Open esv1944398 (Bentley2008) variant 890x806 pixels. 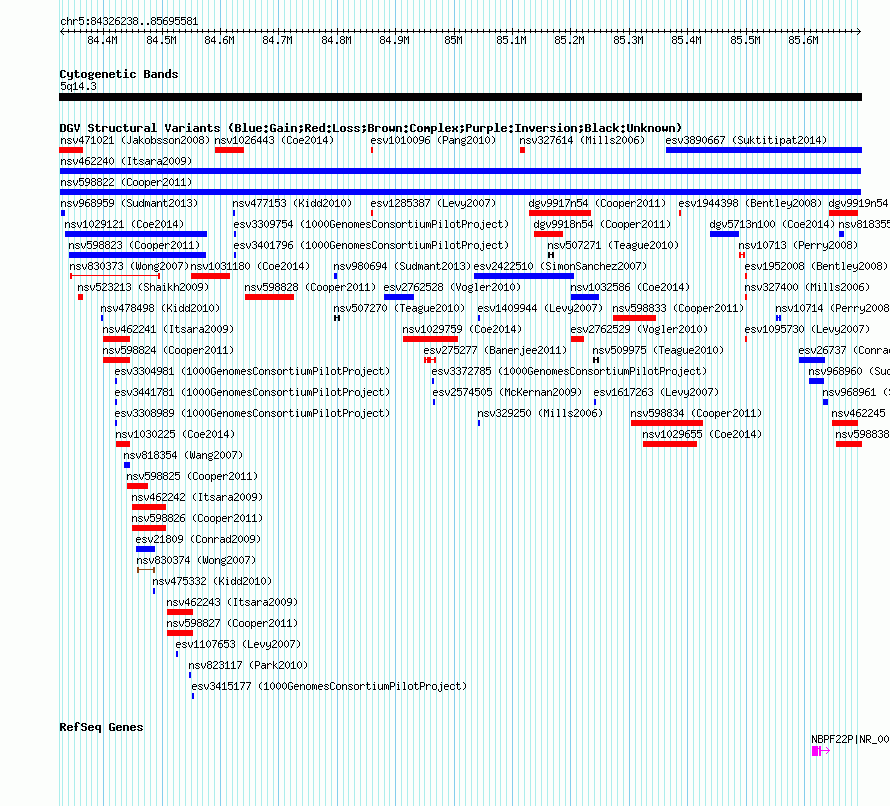point(750,203)
